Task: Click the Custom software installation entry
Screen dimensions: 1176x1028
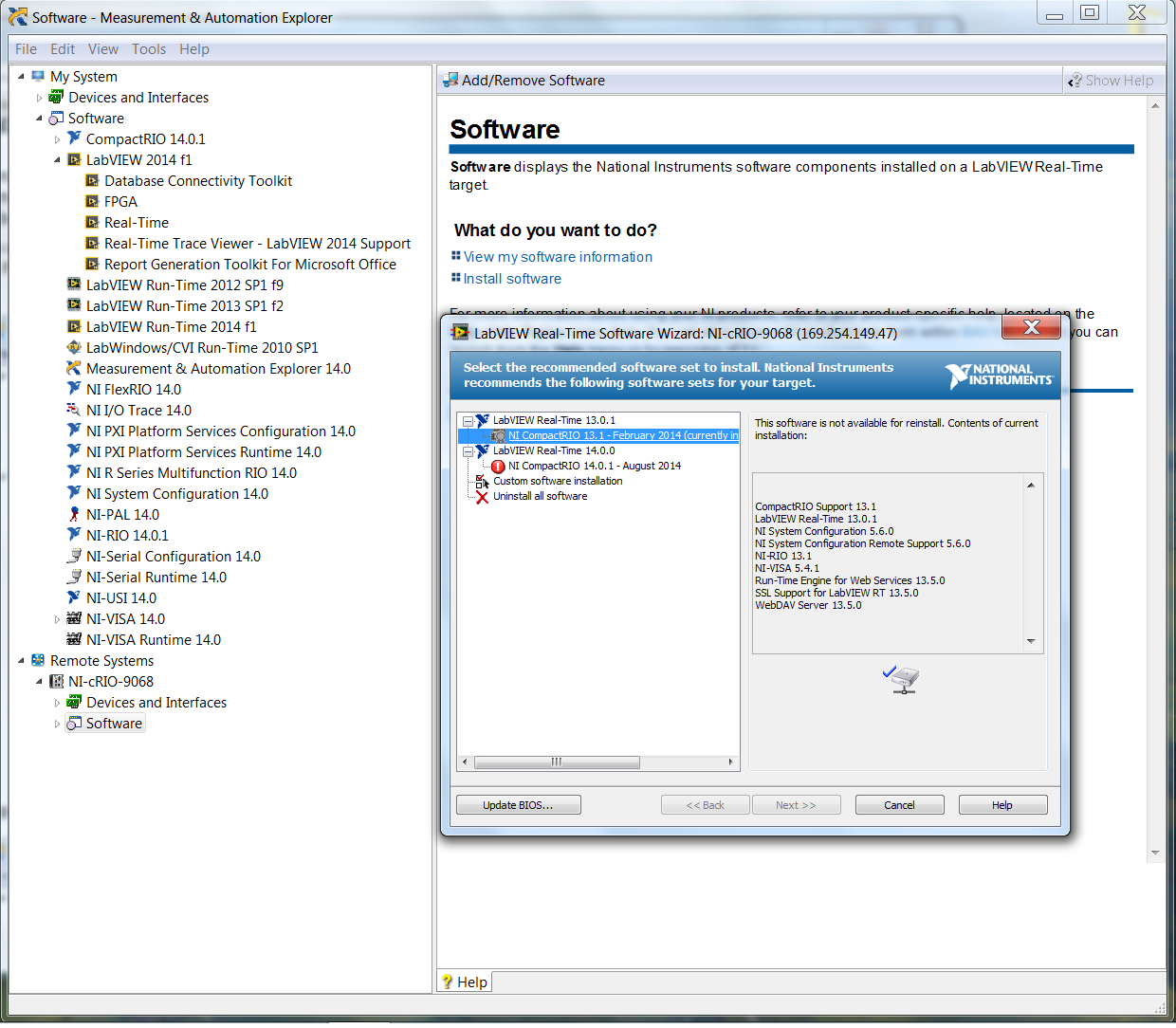Action: 558,481
